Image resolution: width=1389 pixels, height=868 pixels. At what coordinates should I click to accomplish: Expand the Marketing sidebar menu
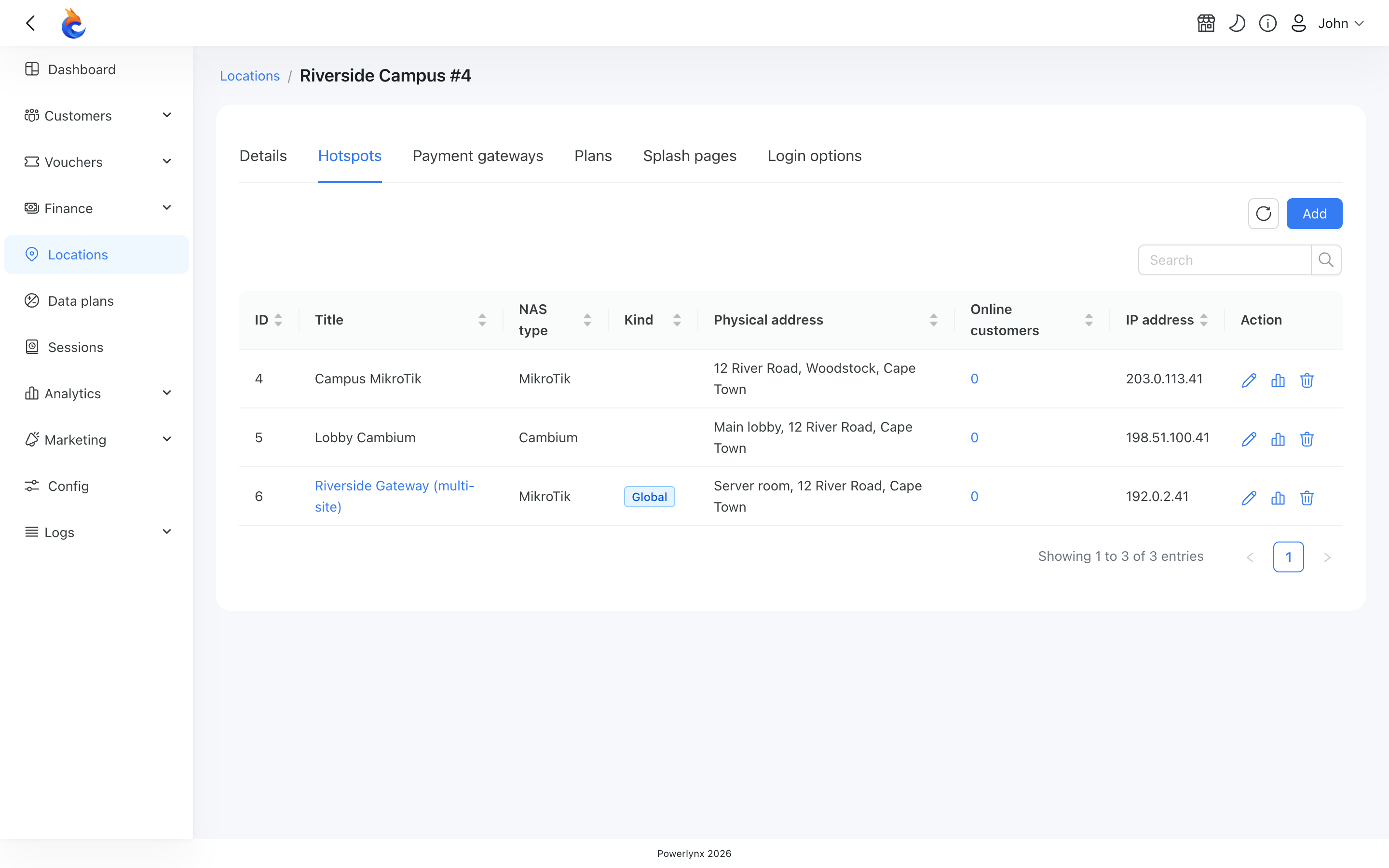coord(96,440)
